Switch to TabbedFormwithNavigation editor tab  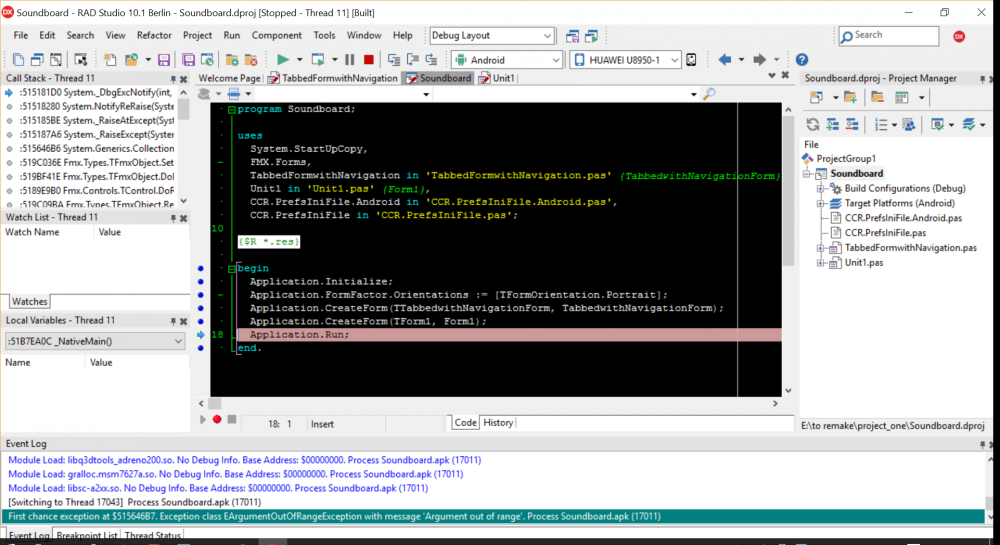[333, 78]
